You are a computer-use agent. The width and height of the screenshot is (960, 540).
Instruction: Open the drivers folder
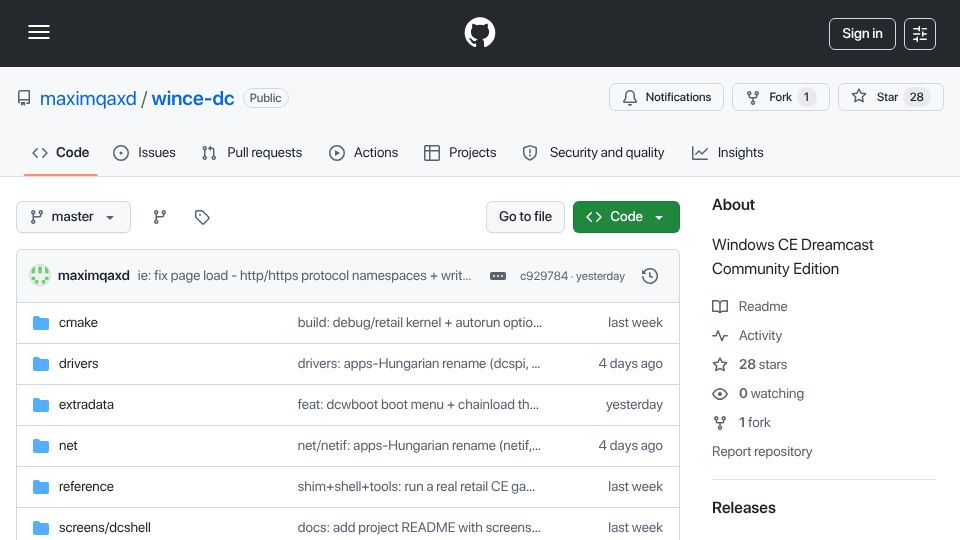click(78, 364)
